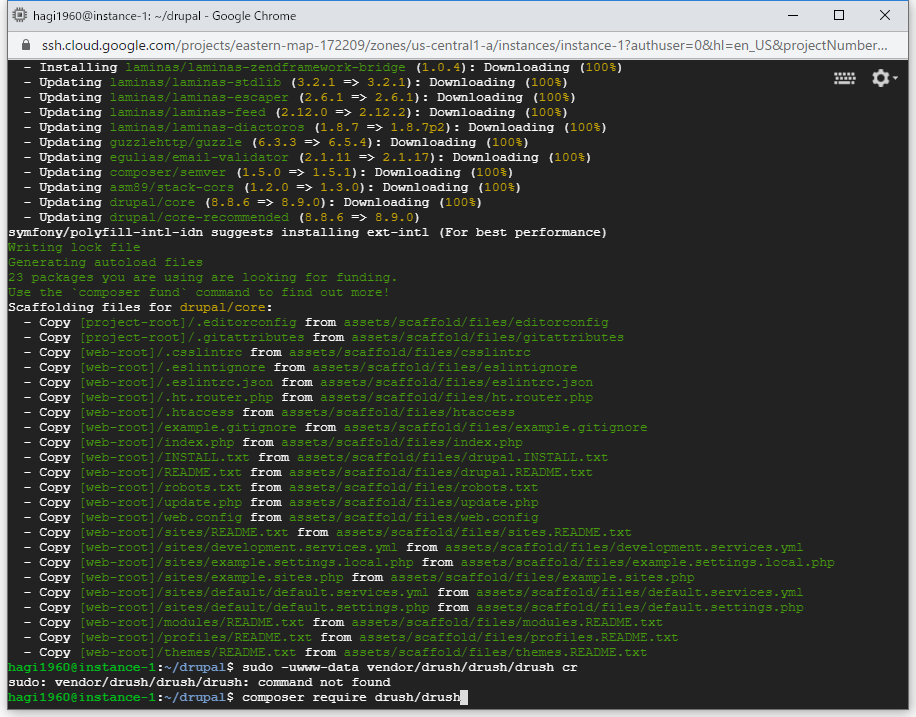
Task: Click the '[web-root]/index.php' path
Action: point(157,442)
